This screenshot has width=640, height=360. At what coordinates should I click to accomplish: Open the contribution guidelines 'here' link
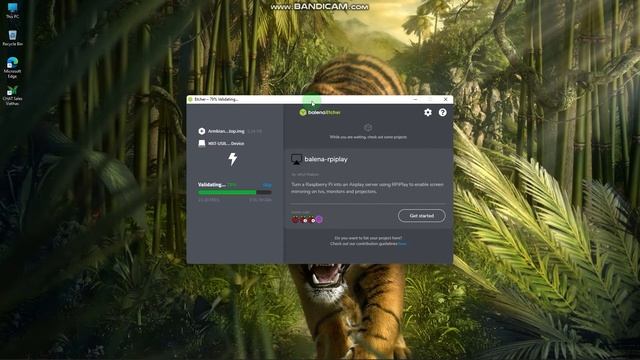(402, 244)
